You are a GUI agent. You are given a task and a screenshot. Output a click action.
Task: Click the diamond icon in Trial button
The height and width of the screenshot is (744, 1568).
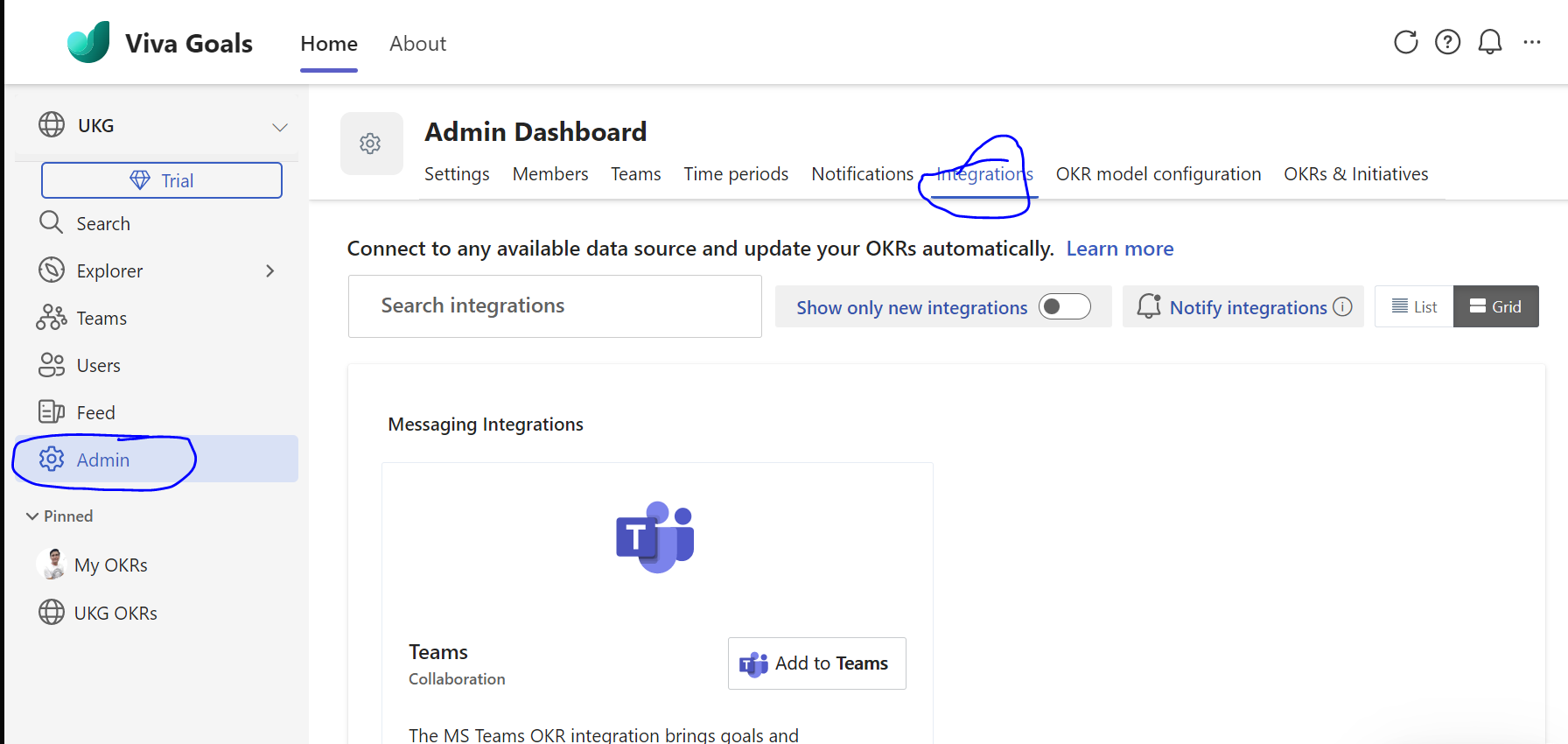pos(140,180)
